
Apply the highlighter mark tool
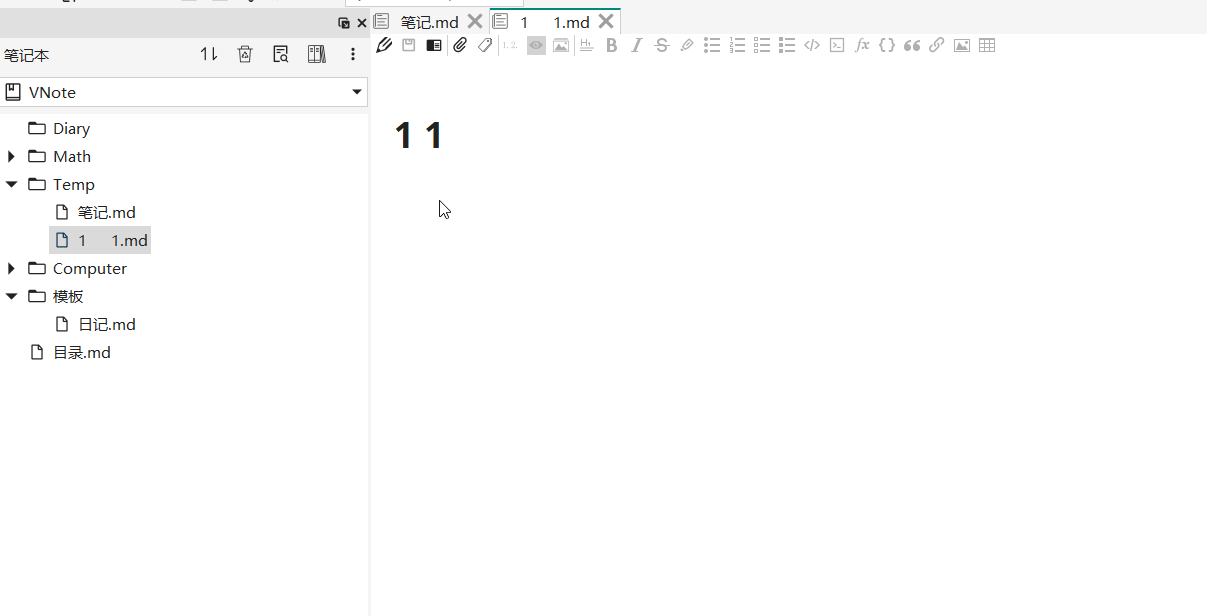coord(687,45)
